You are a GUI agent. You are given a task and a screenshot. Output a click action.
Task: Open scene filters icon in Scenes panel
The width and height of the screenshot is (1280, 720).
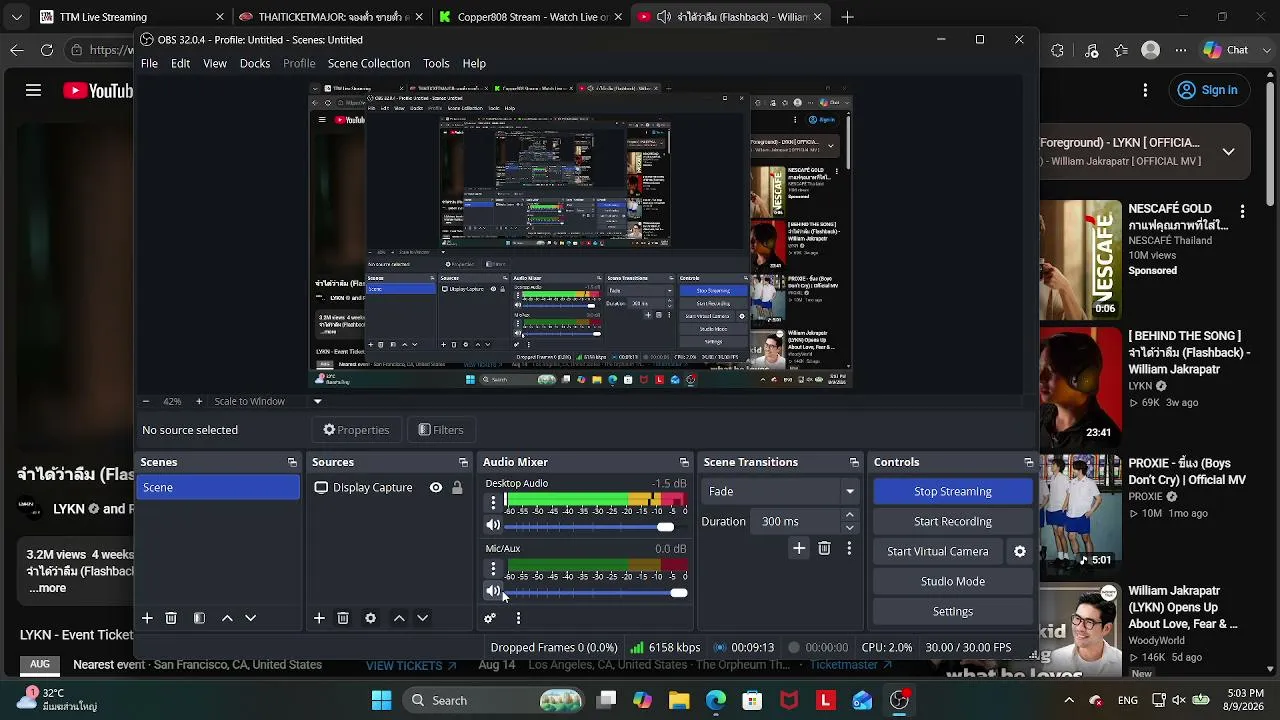click(199, 618)
